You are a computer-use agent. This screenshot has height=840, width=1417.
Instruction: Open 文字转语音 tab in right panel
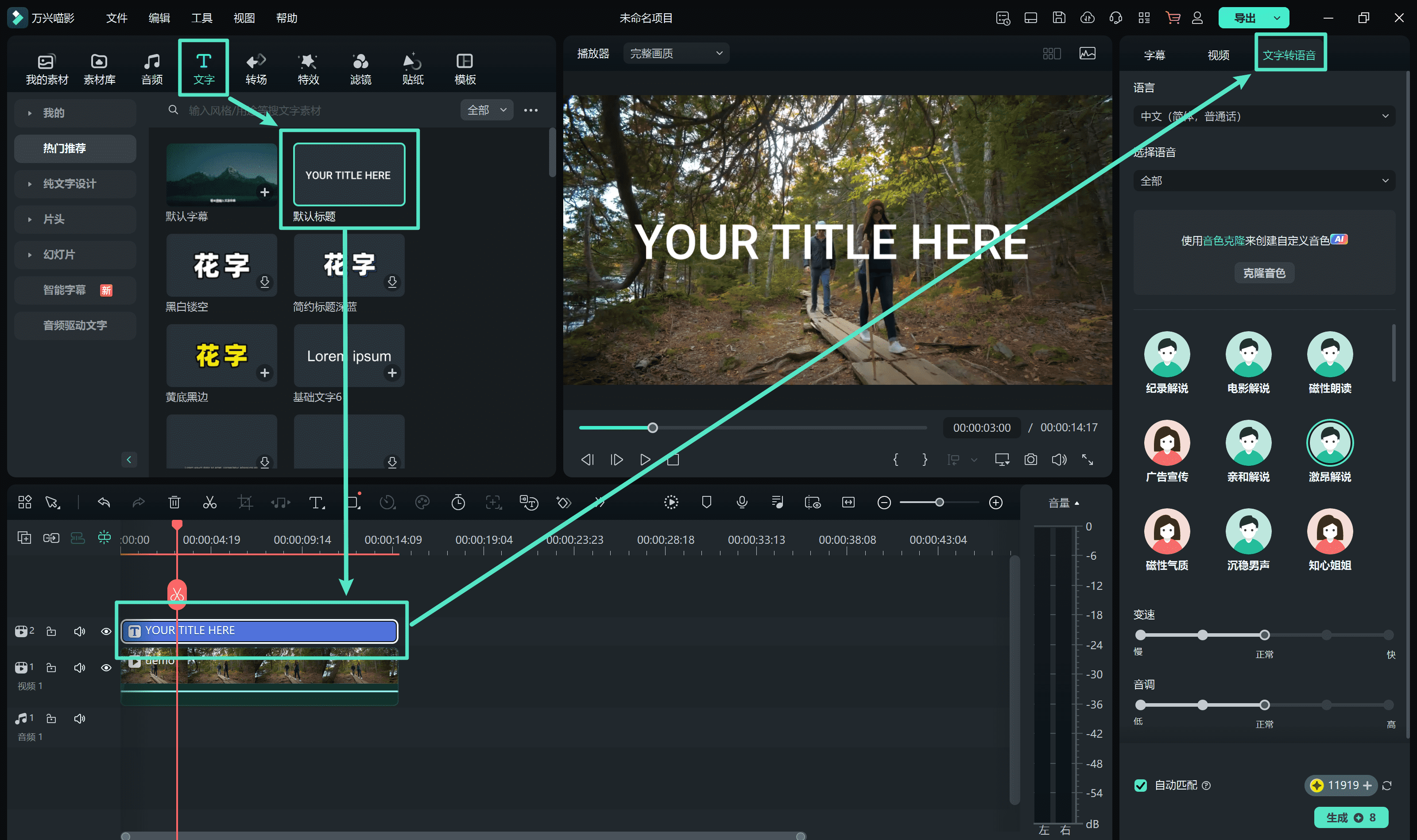1289,55
